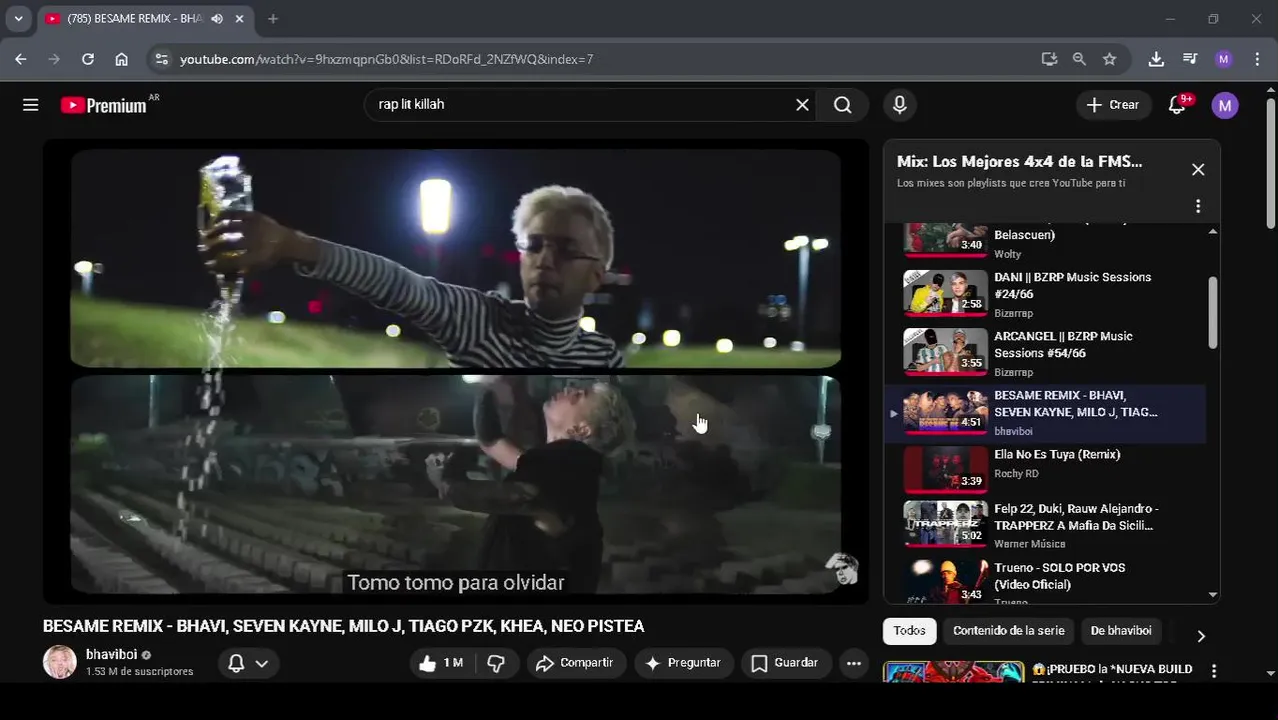
Task: Open more actions ellipsis under video
Action: (x=853, y=663)
